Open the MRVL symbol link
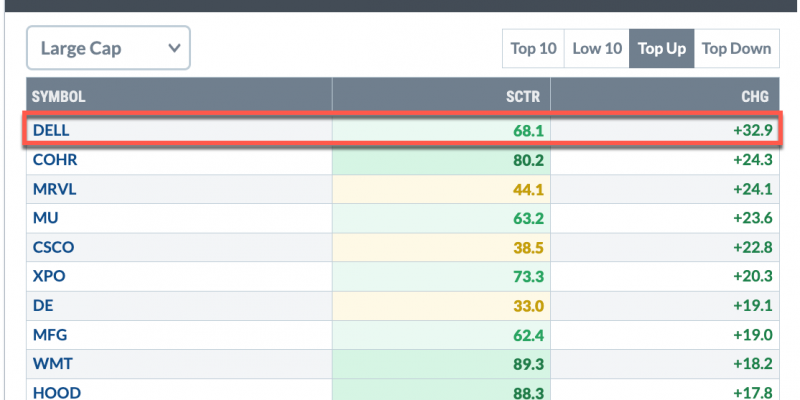The width and height of the screenshot is (800, 400). 55,189
